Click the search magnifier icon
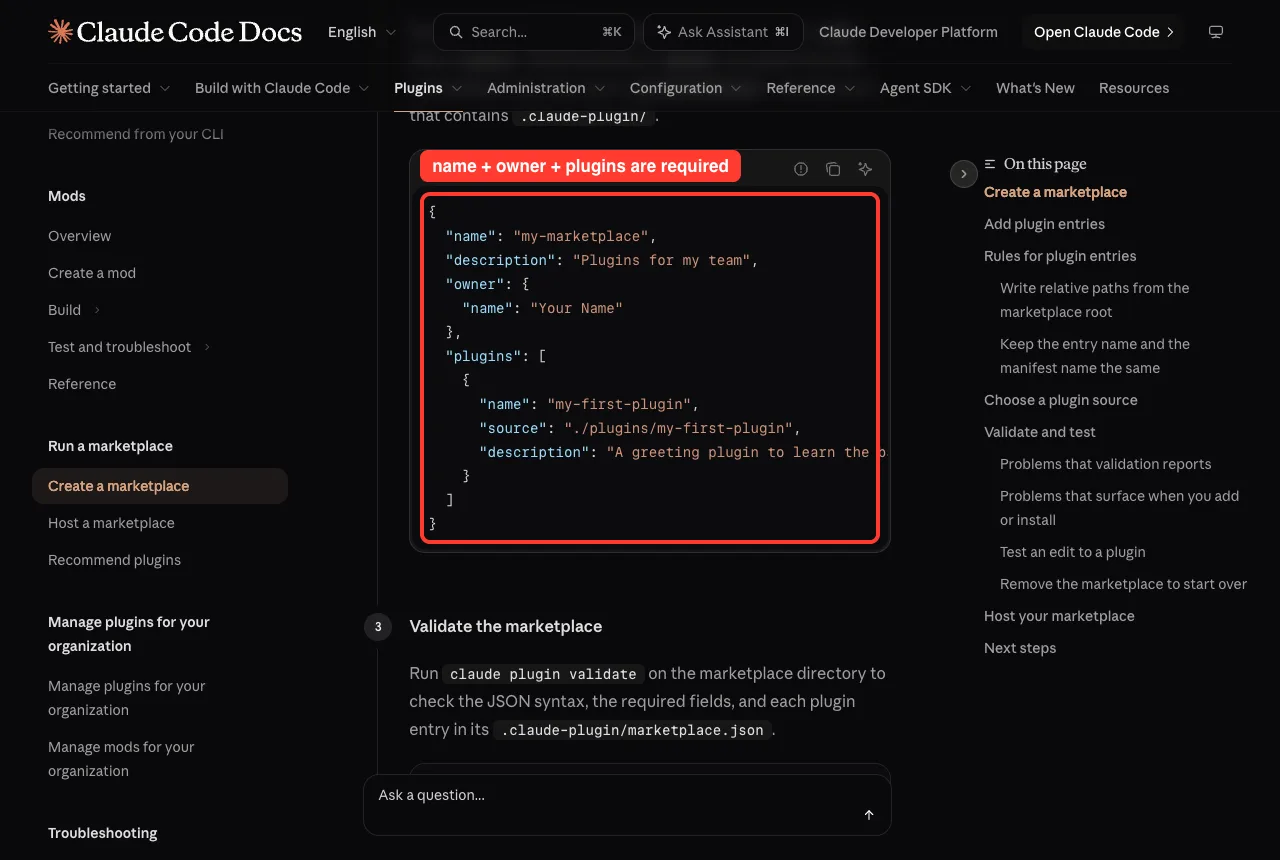This screenshot has height=860, width=1280. click(x=456, y=32)
